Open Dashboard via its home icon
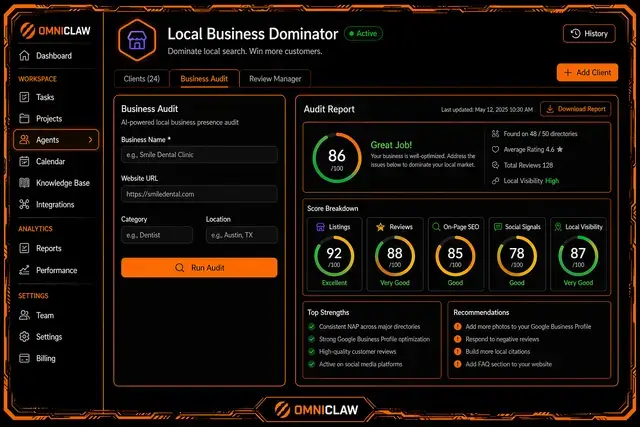This screenshot has width=640, height=427. 24,56
